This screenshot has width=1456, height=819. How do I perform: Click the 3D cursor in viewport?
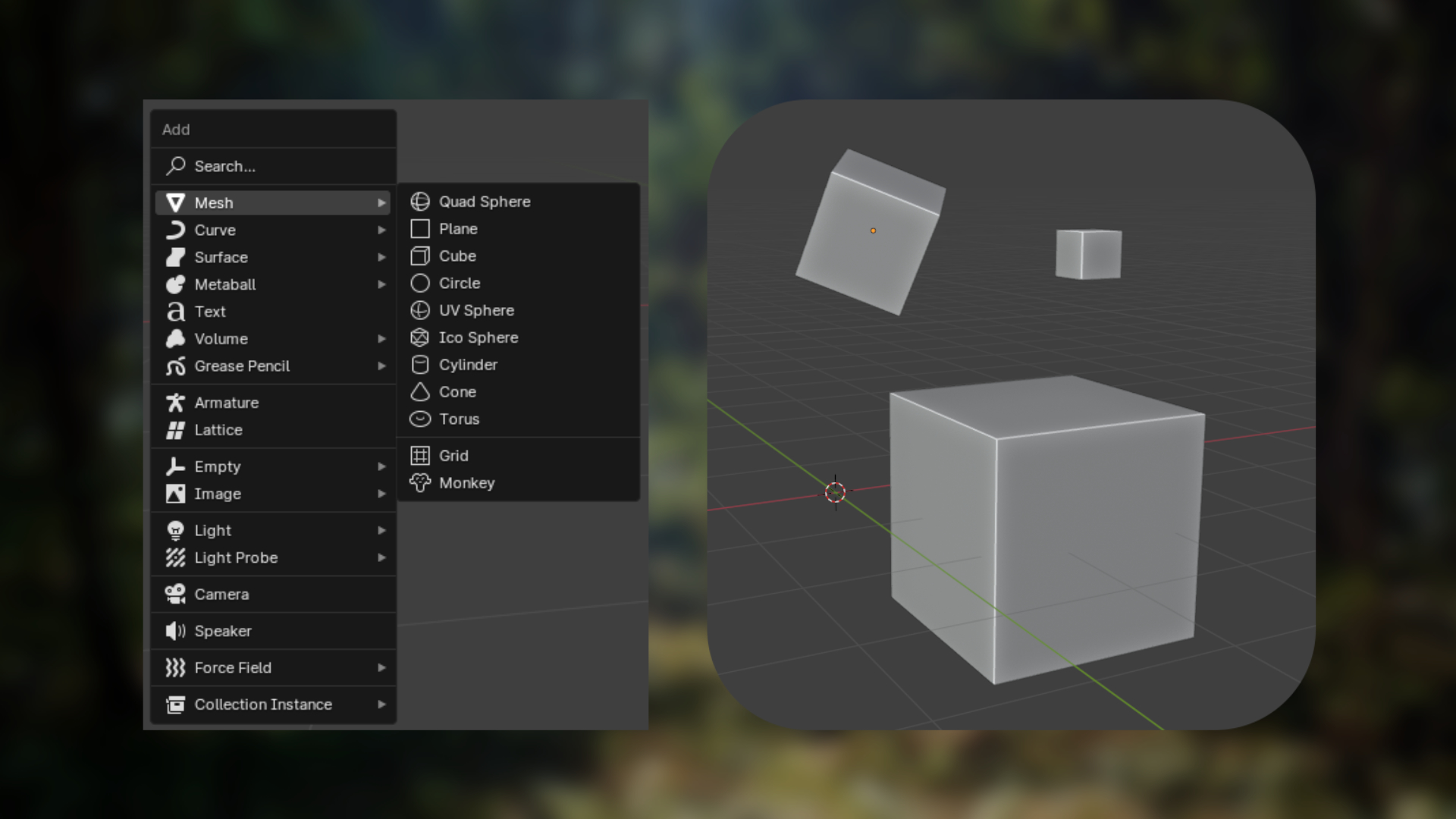(835, 493)
